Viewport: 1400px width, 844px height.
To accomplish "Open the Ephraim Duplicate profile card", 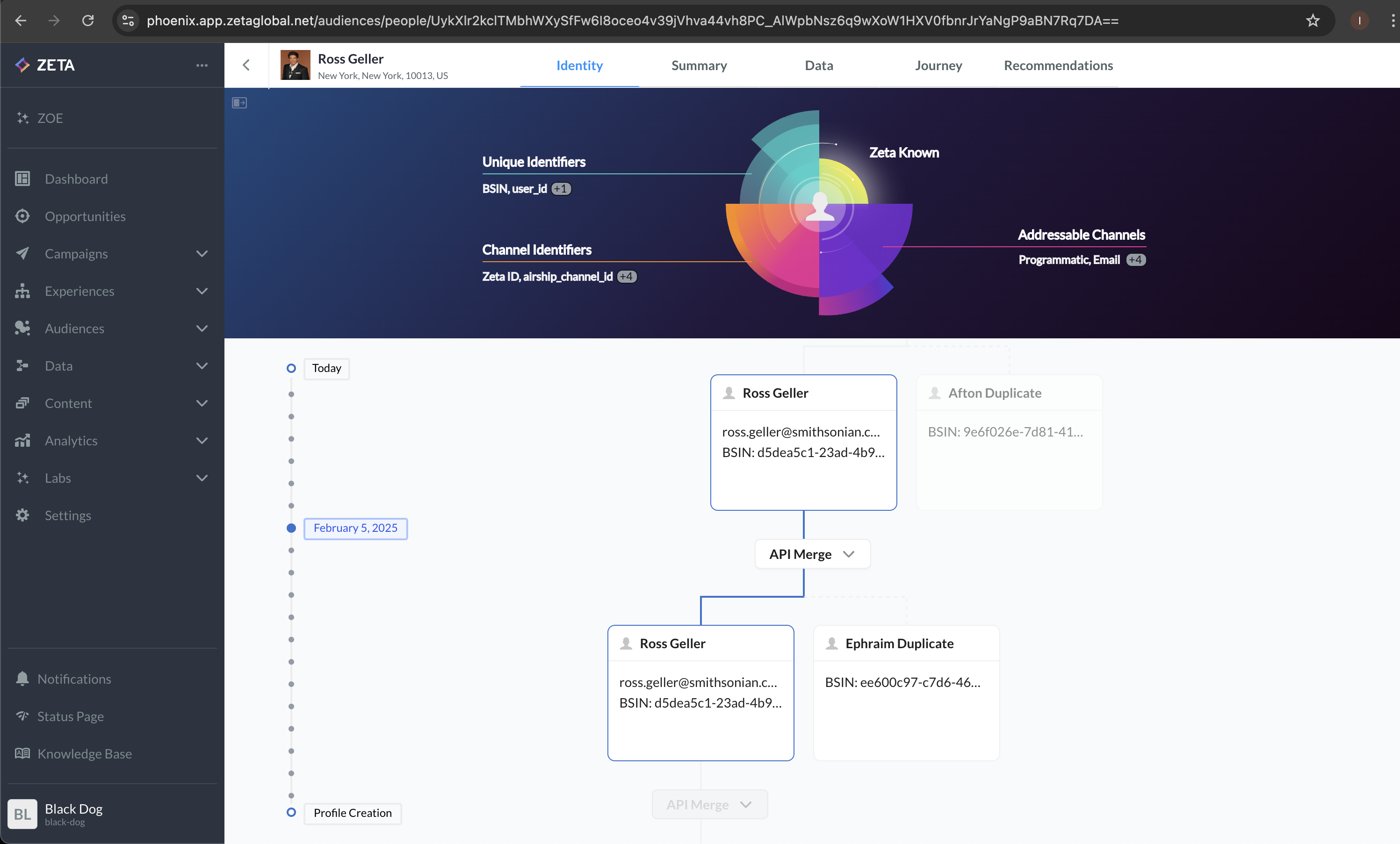I will [x=906, y=693].
